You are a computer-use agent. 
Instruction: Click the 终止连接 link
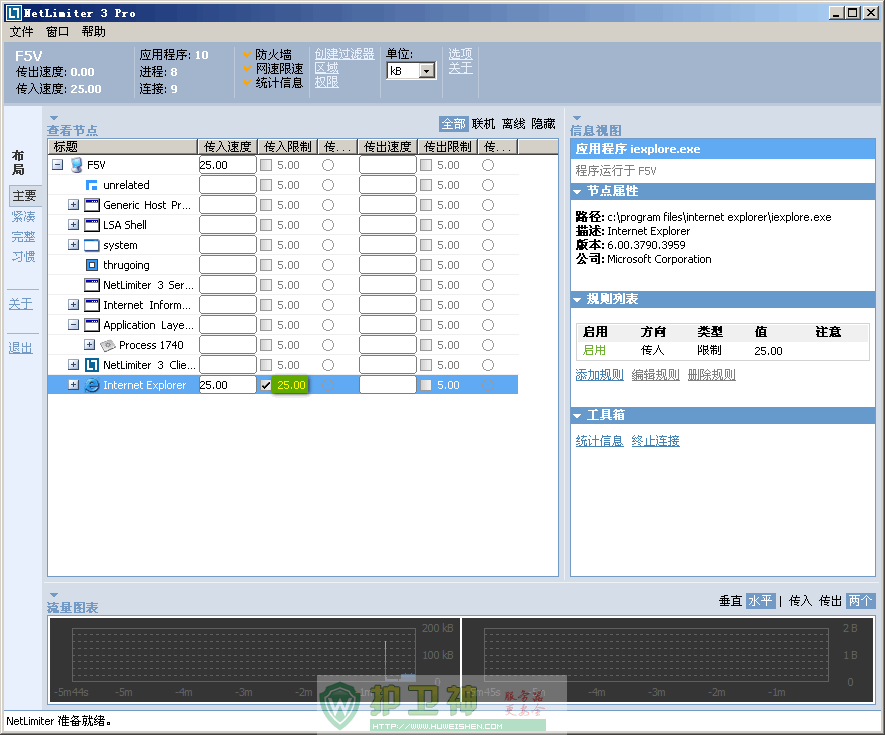tap(655, 441)
